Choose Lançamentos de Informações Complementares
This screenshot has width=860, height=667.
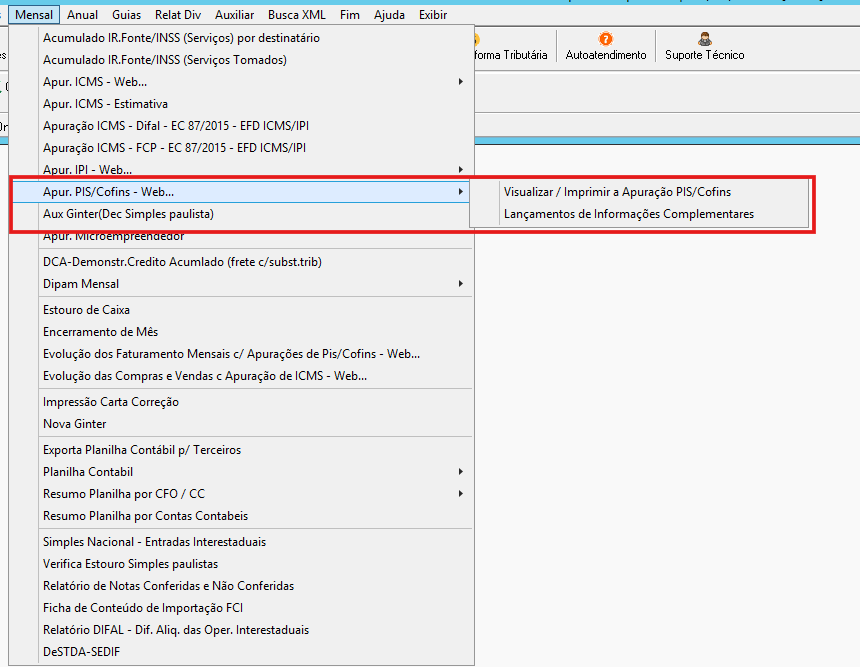pyautogui.click(x=640, y=214)
